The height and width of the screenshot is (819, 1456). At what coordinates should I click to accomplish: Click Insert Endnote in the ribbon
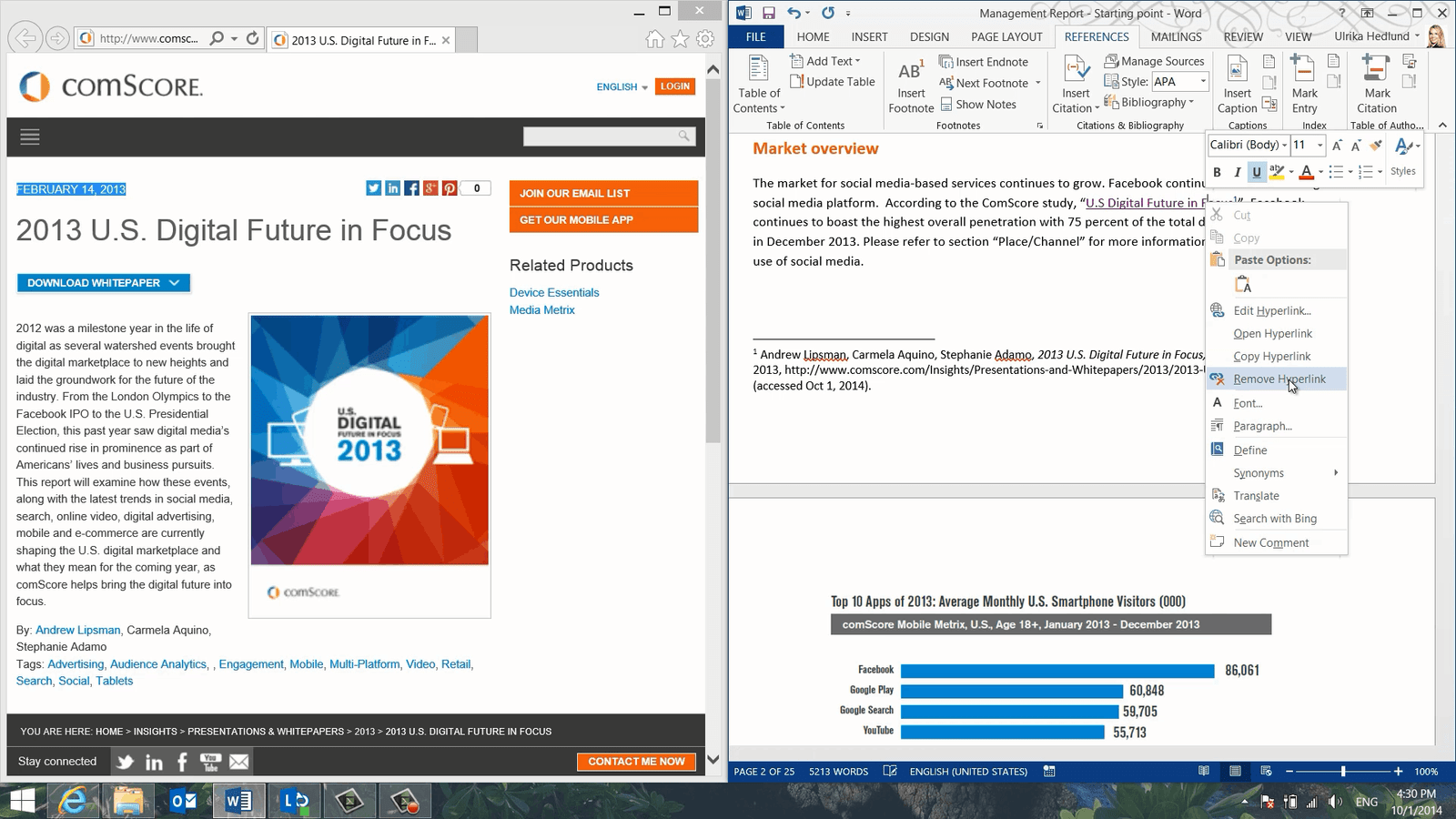point(984,62)
